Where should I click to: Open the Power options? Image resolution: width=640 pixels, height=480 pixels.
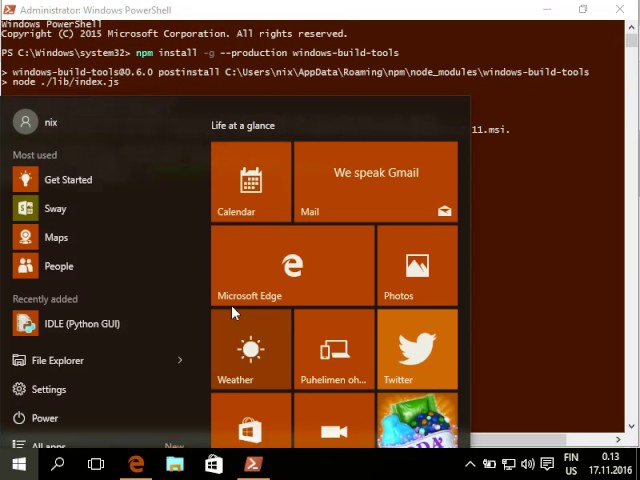(36, 418)
